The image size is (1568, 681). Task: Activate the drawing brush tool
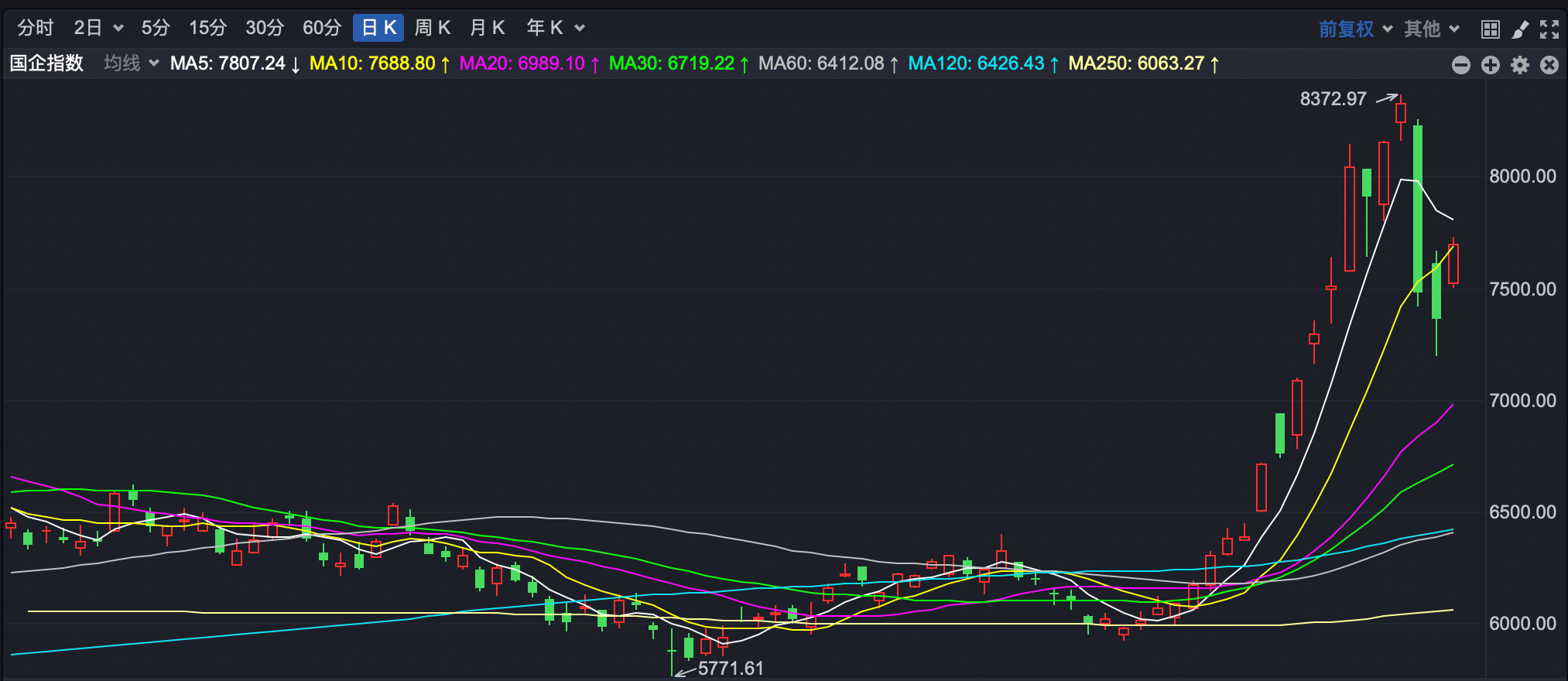[x=1520, y=29]
